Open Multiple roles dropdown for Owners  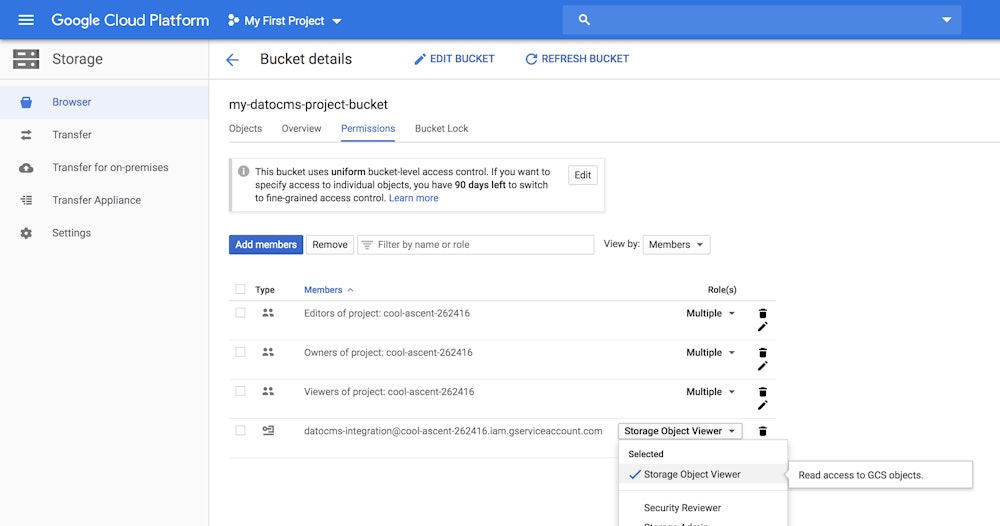(x=710, y=353)
